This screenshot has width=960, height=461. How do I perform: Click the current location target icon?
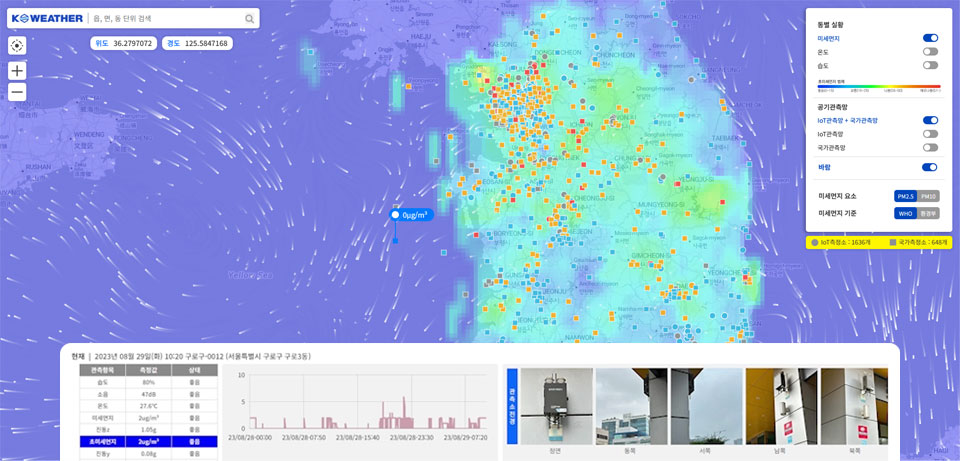coord(17,45)
